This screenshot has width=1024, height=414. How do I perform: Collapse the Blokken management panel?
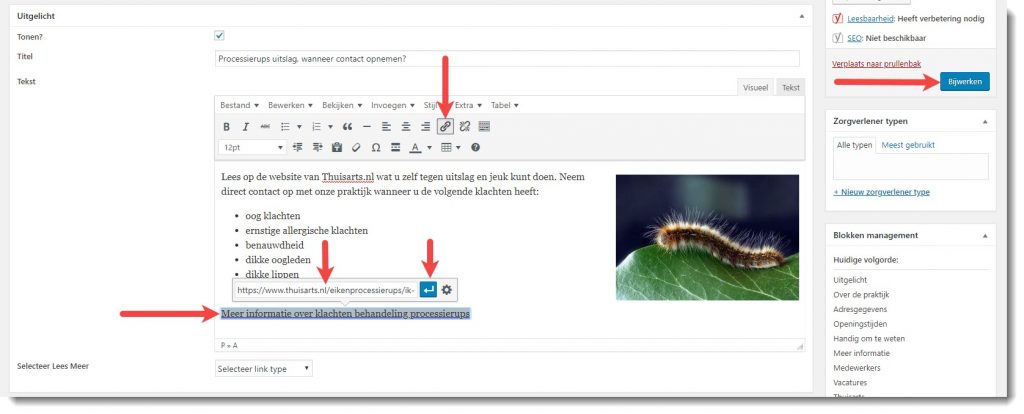pyautogui.click(x=985, y=235)
